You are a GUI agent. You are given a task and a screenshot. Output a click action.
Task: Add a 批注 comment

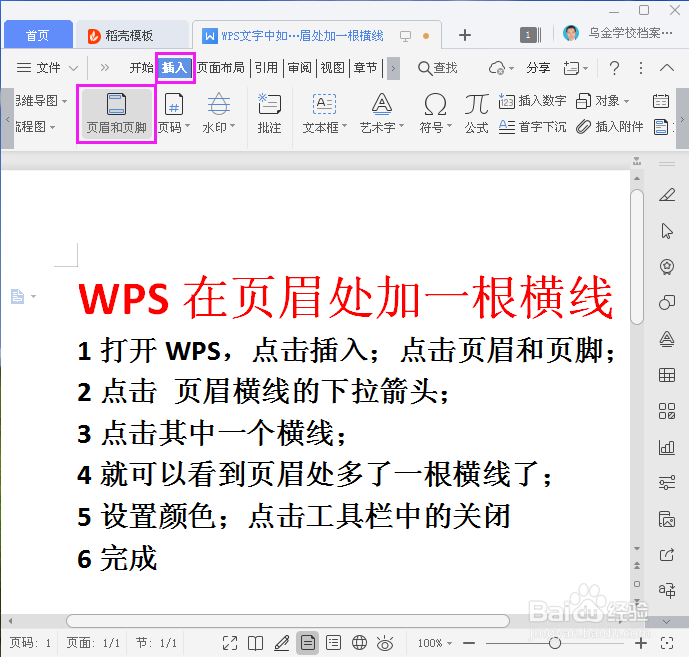269,114
